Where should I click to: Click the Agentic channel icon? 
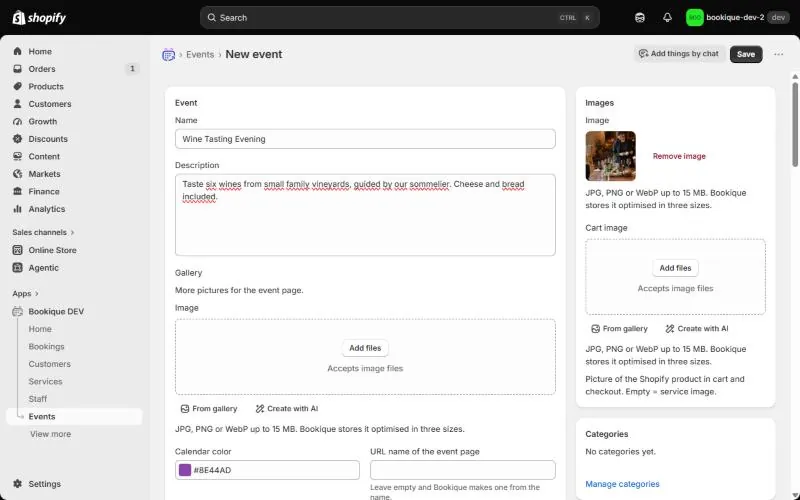coord(17,268)
